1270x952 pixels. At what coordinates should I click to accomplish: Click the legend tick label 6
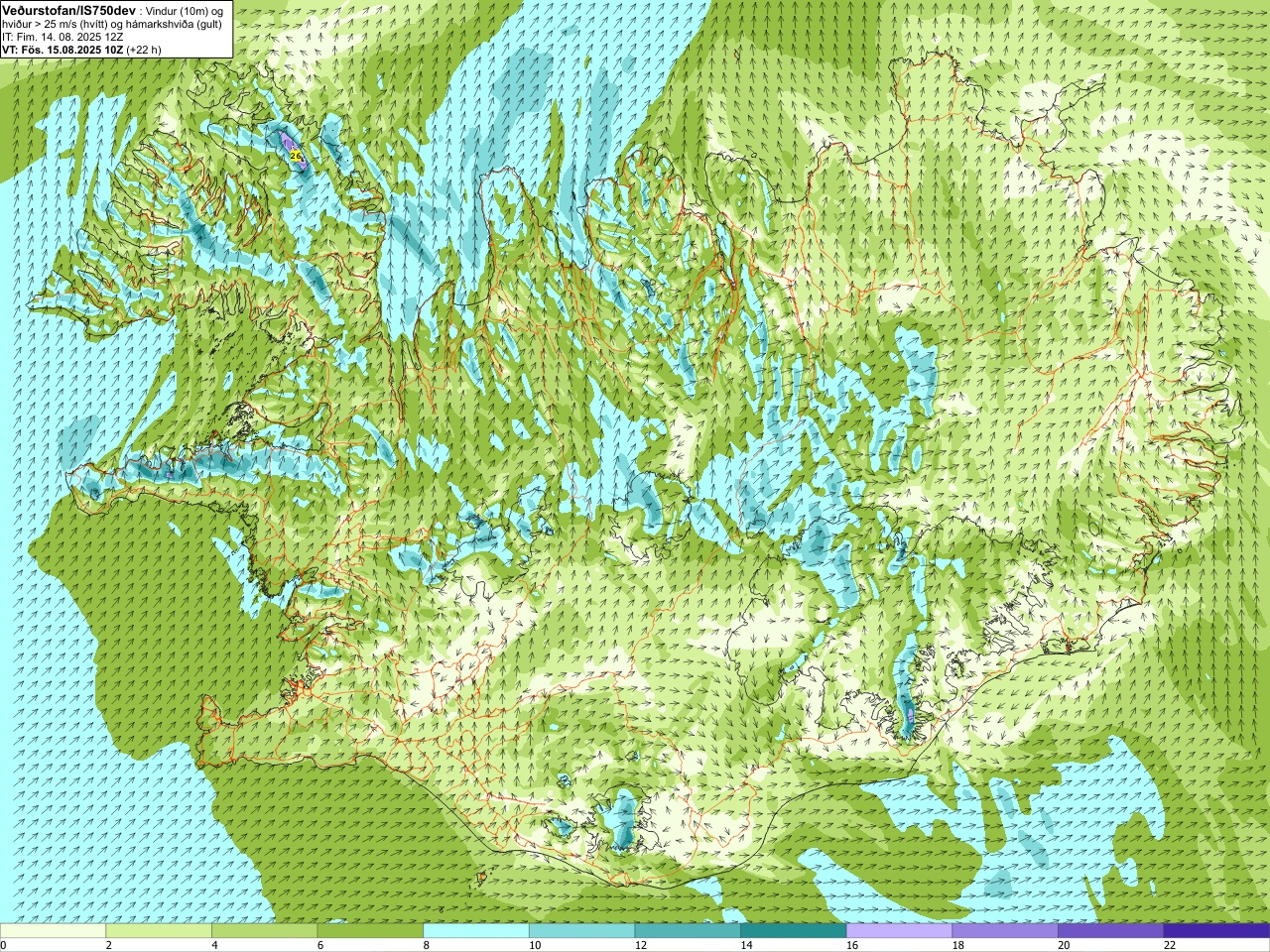click(x=319, y=945)
